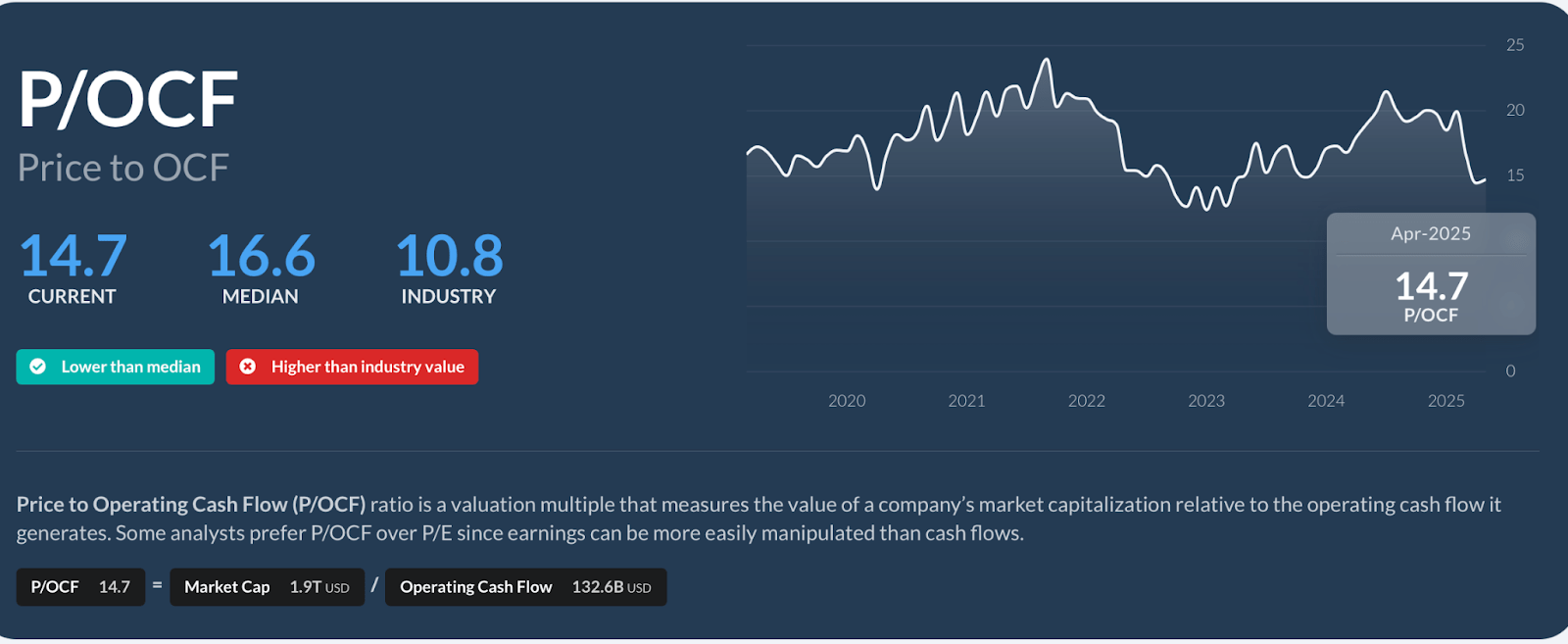Click the bold Price to Operating Cash Flow text
Viewport: 1568px width, 644px height.
tap(191, 505)
